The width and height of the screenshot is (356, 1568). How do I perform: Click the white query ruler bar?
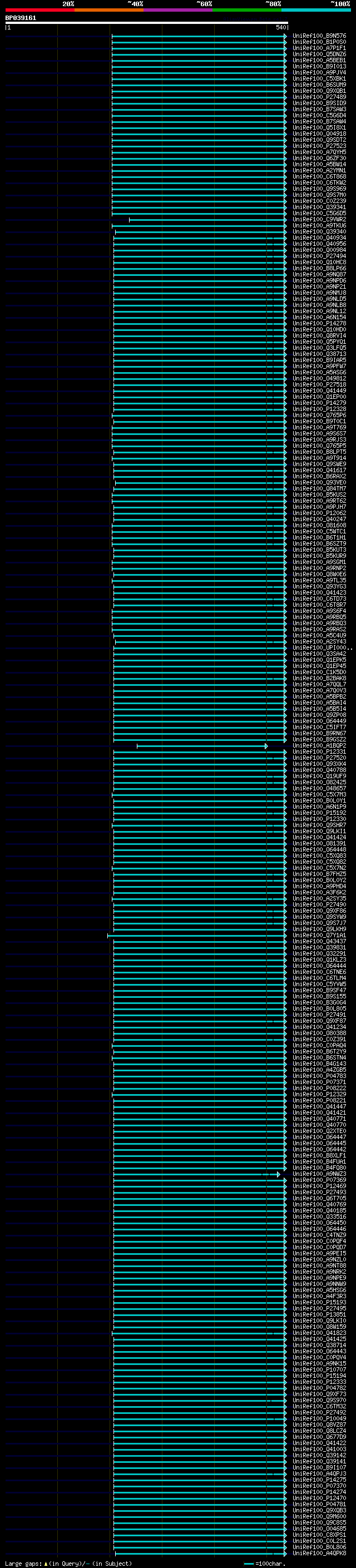[147, 22]
